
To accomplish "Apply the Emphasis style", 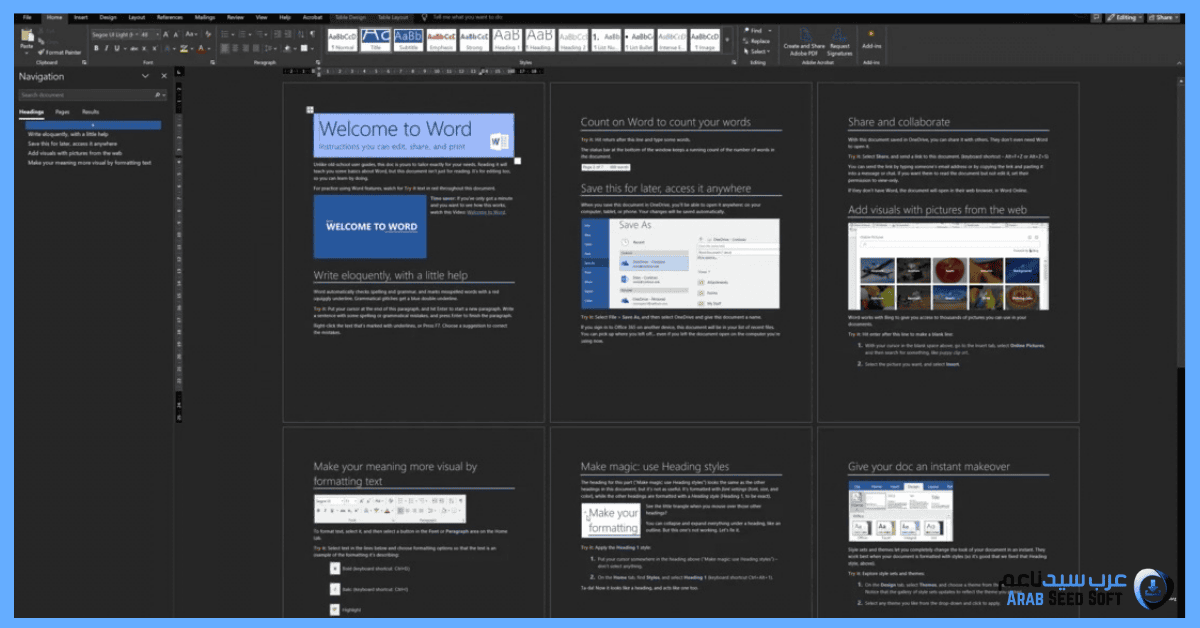I will [441, 40].
